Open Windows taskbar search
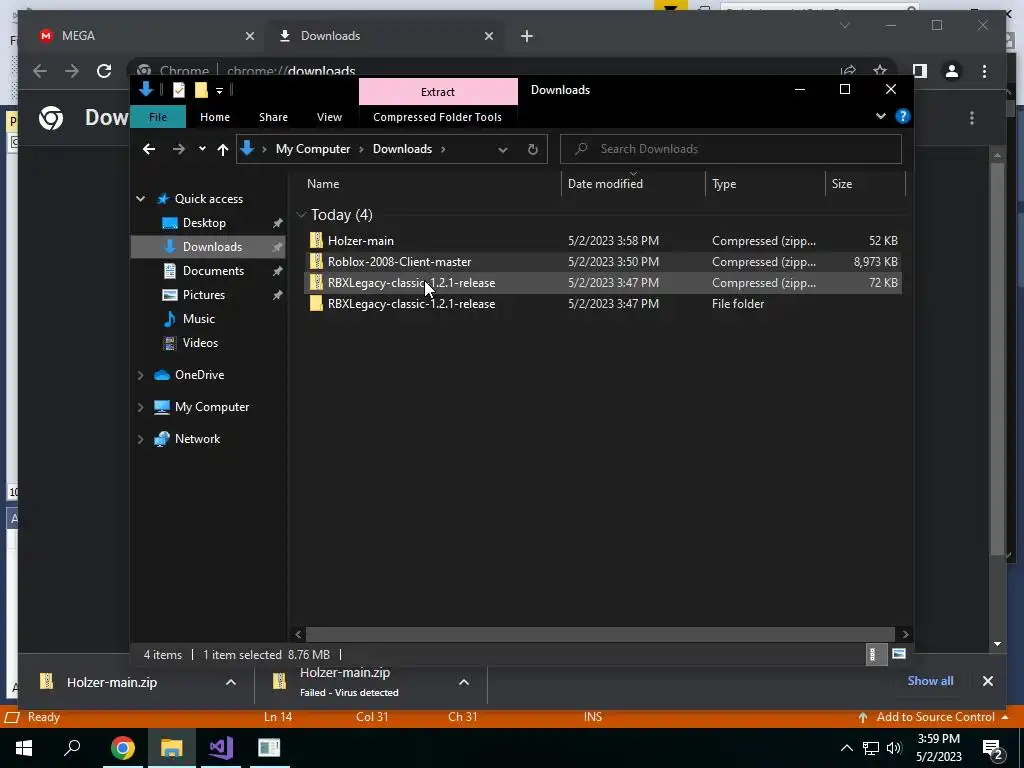Image resolution: width=1024 pixels, height=768 pixels. (72, 747)
